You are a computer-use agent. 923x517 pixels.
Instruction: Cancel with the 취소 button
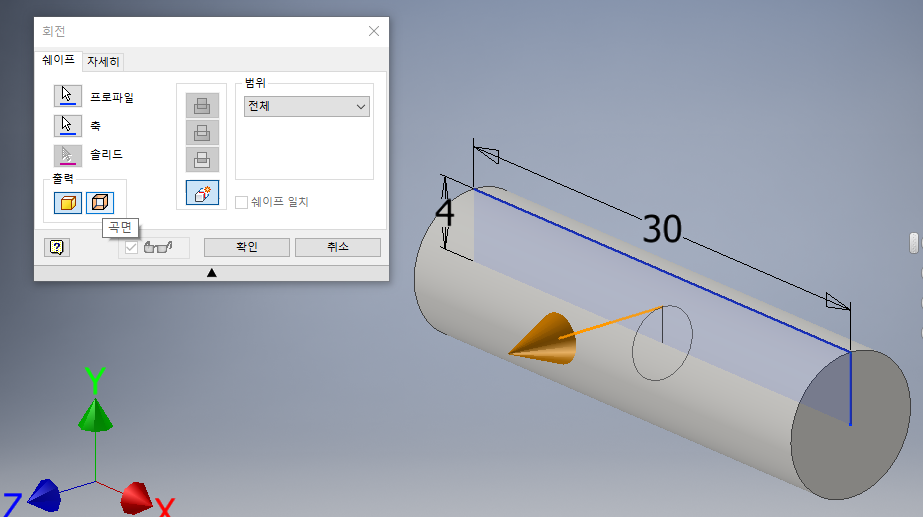[338, 247]
